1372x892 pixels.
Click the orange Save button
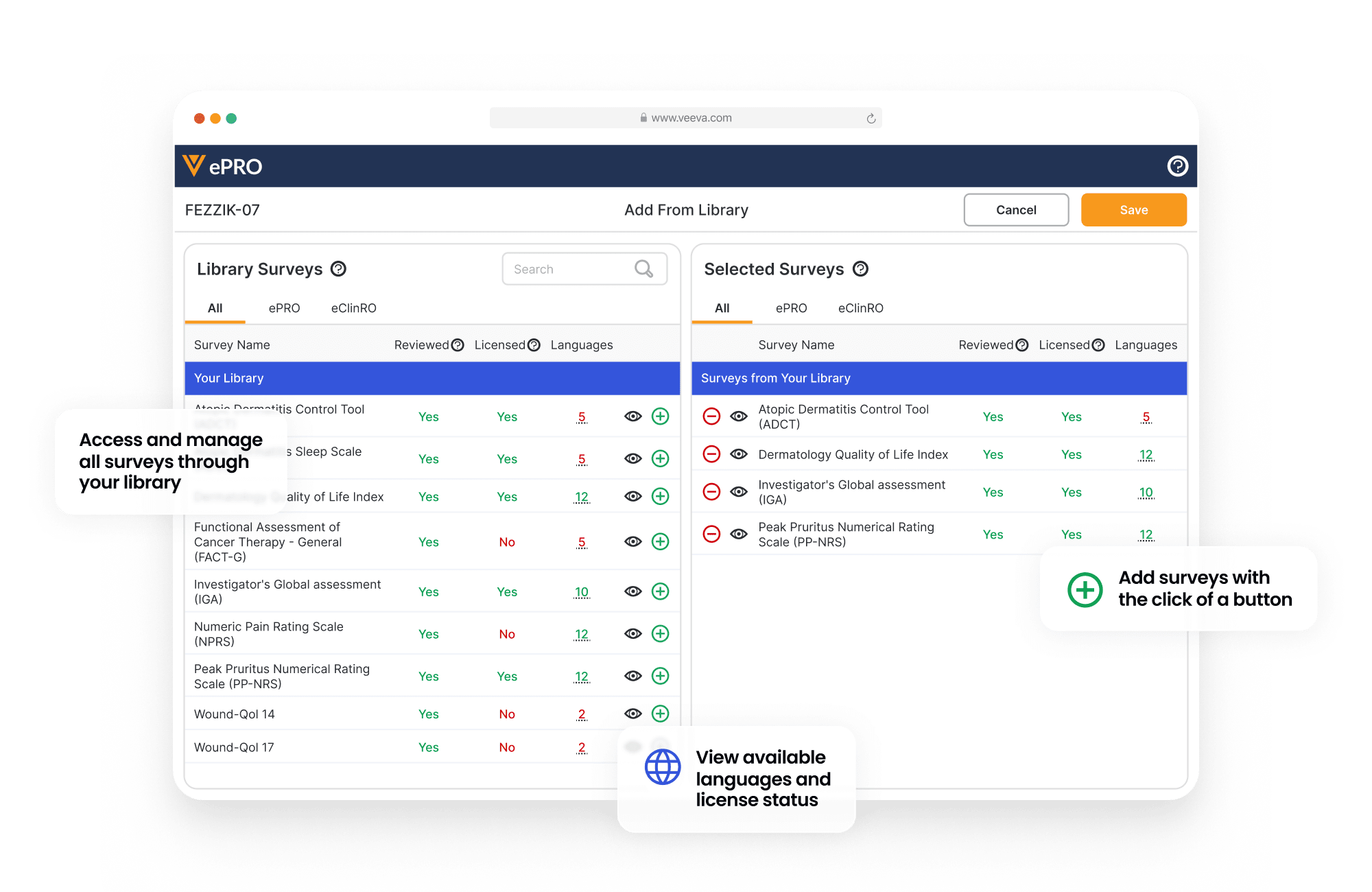tap(1133, 210)
